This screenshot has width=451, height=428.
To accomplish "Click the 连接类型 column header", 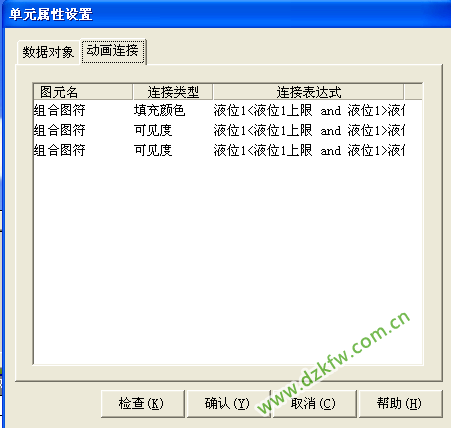I will tap(173, 92).
